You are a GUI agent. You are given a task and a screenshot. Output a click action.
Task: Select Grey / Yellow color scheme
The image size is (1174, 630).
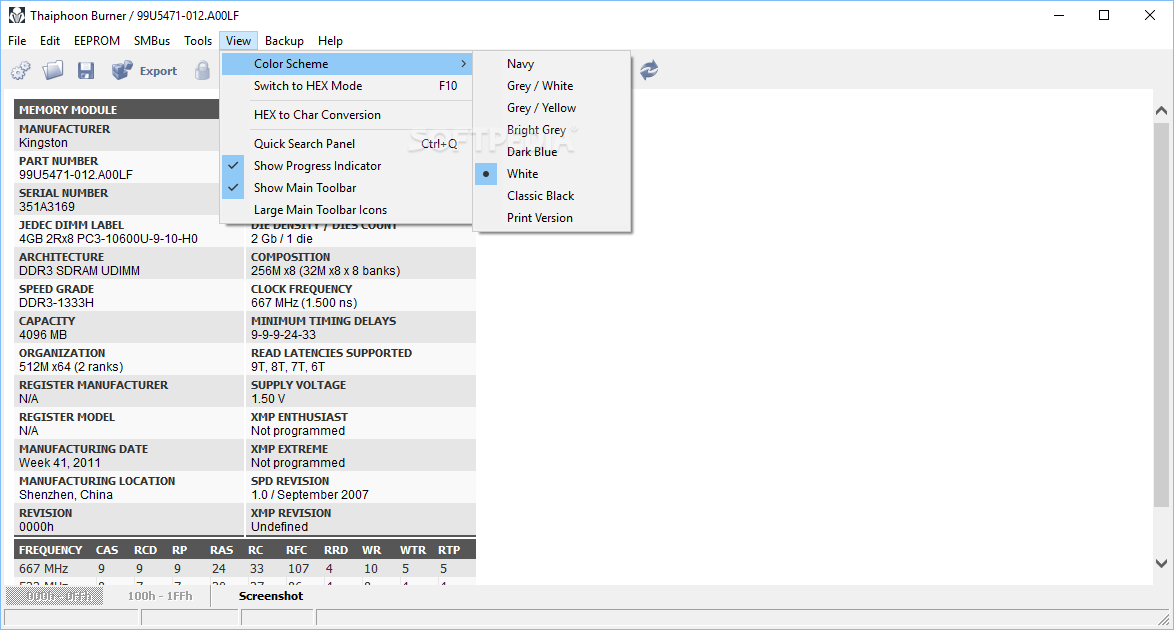pos(553,108)
